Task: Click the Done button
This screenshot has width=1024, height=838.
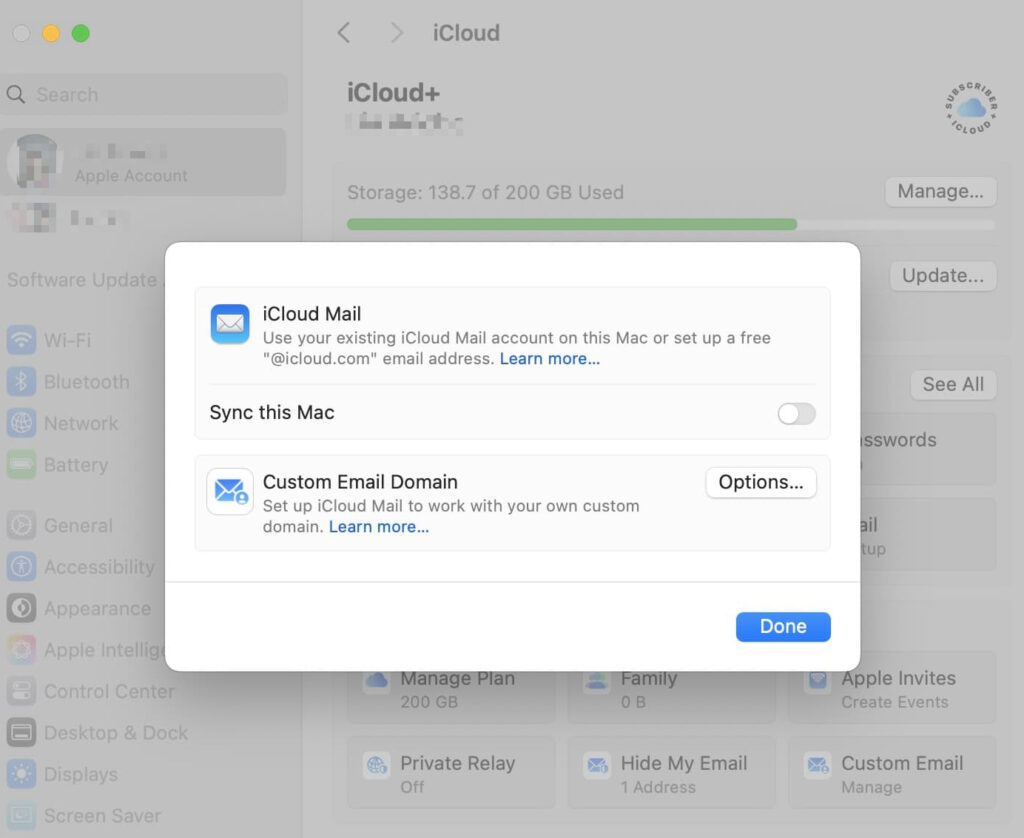Action: click(783, 626)
